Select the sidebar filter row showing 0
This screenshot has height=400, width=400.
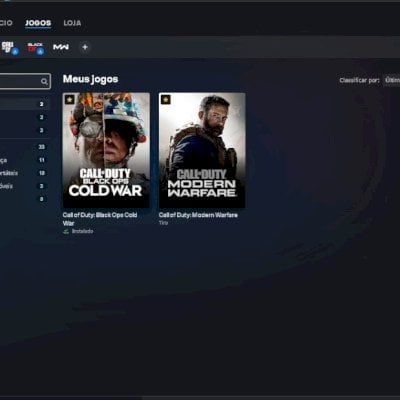pos(25,199)
